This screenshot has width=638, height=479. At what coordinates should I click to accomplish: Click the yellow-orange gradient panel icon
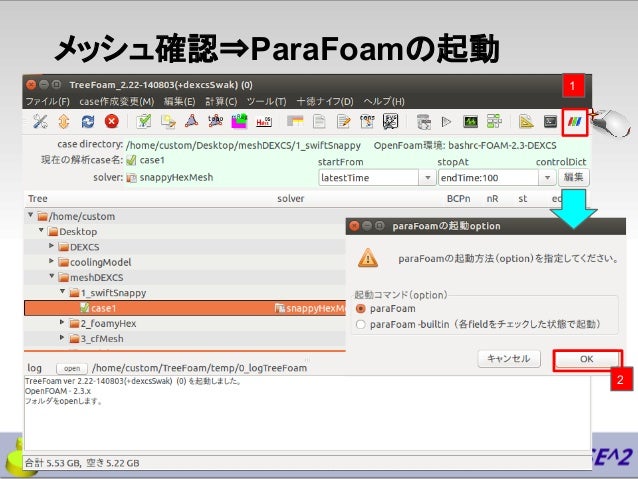pos(295,121)
